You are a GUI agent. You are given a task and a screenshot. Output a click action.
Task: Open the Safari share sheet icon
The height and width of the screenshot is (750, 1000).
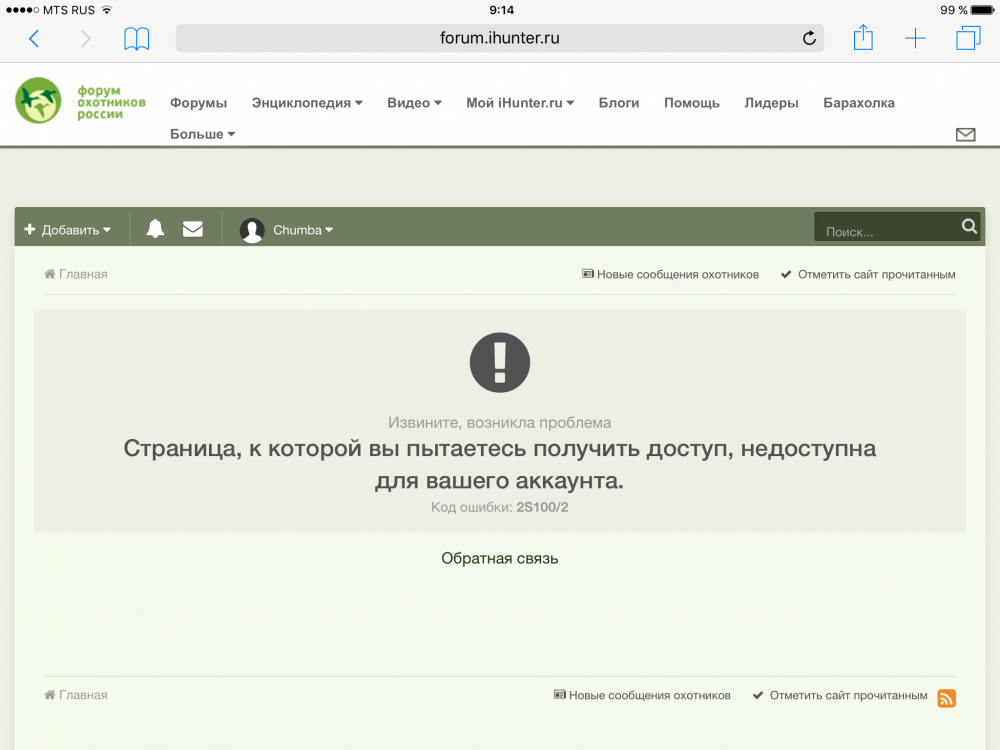pyautogui.click(x=863, y=39)
